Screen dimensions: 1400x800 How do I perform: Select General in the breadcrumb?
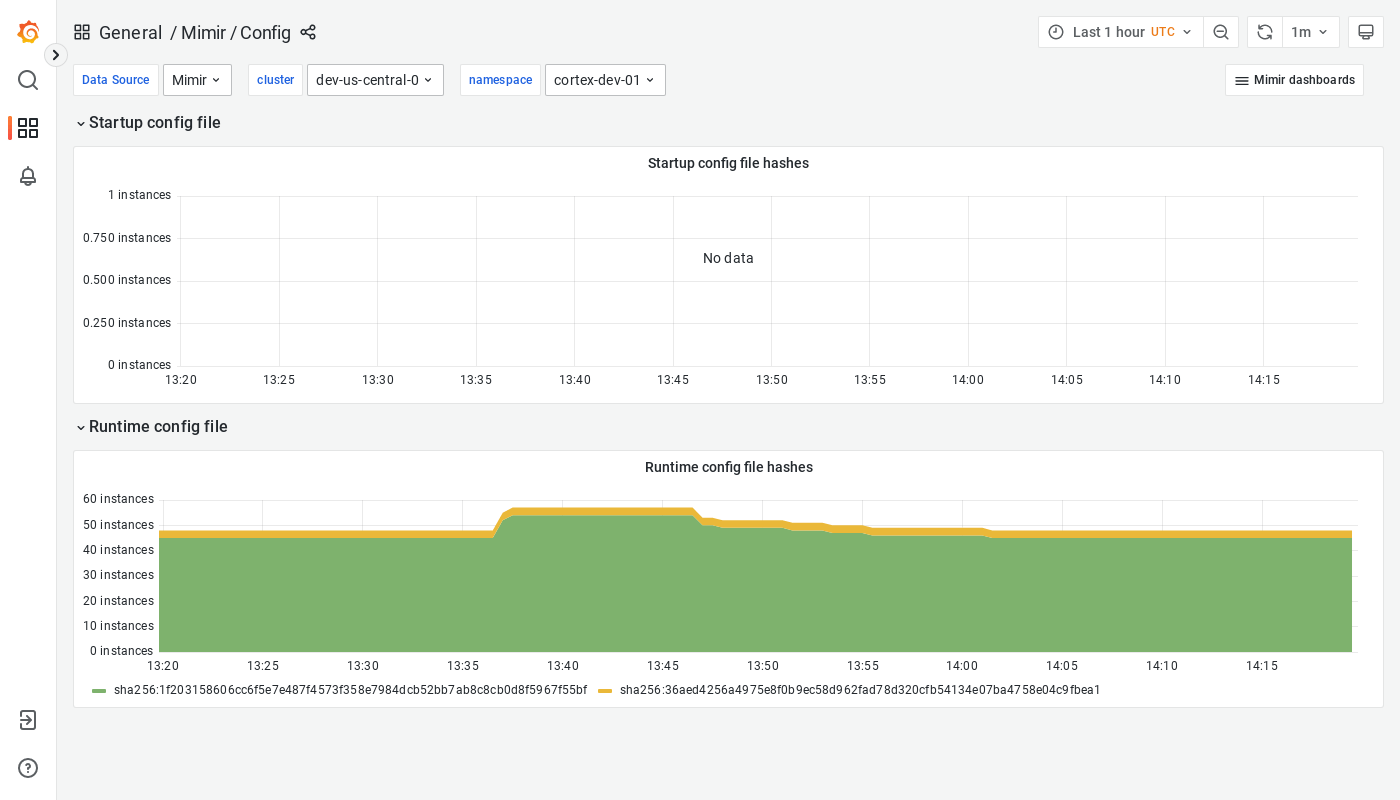(x=131, y=32)
